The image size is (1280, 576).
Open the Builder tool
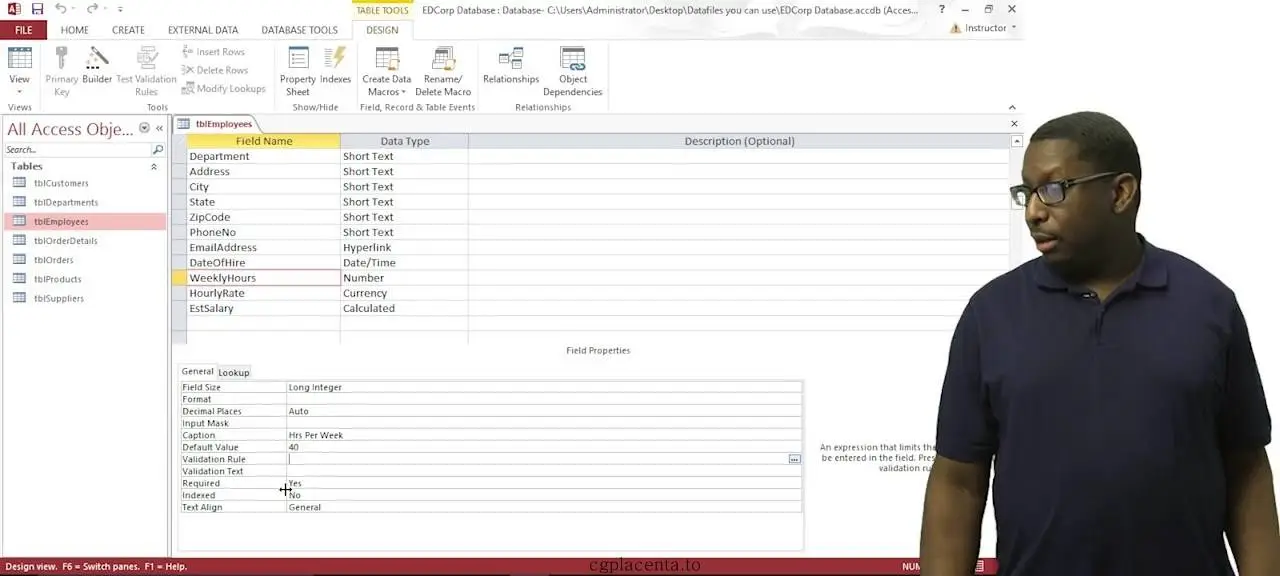point(97,67)
